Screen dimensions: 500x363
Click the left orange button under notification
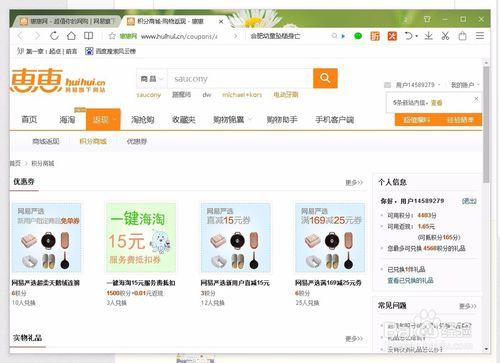(x=417, y=120)
